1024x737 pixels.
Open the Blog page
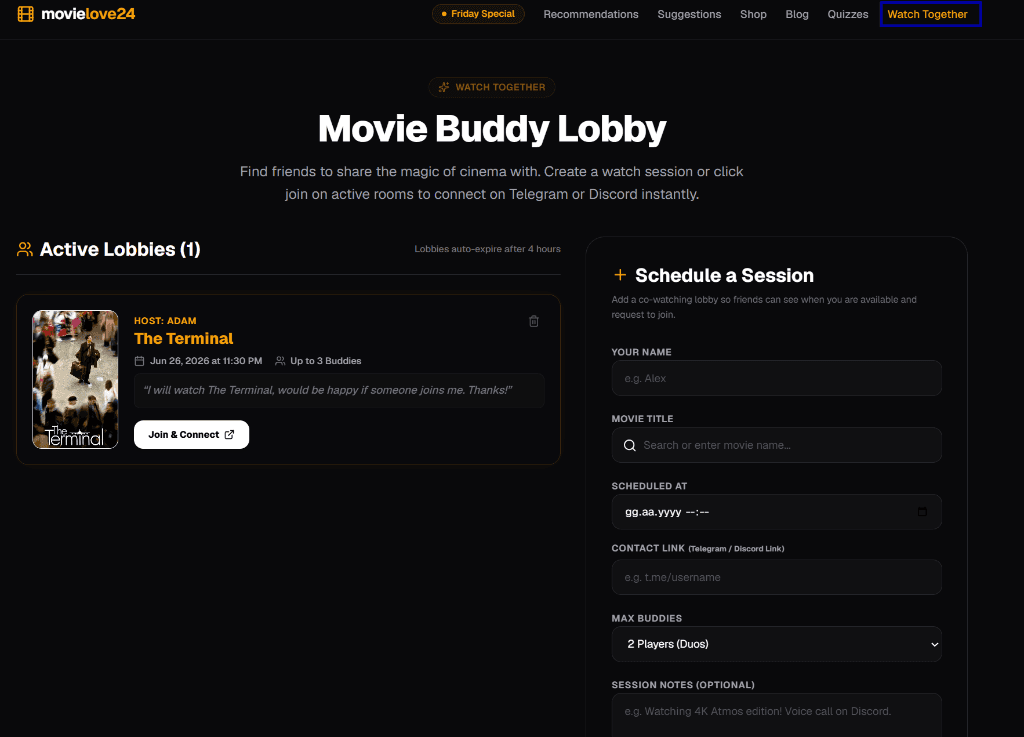[x=797, y=14]
